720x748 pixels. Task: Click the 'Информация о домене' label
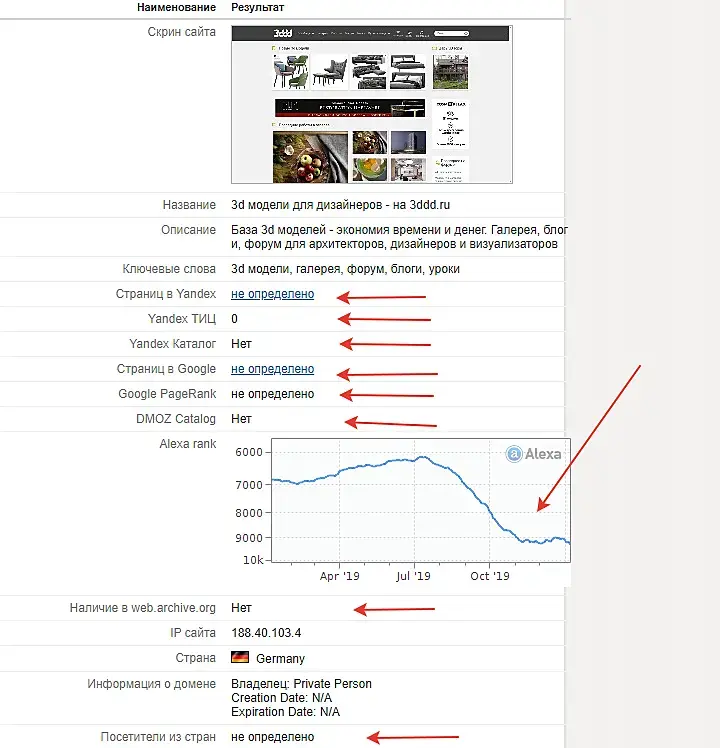tap(152, 684)
